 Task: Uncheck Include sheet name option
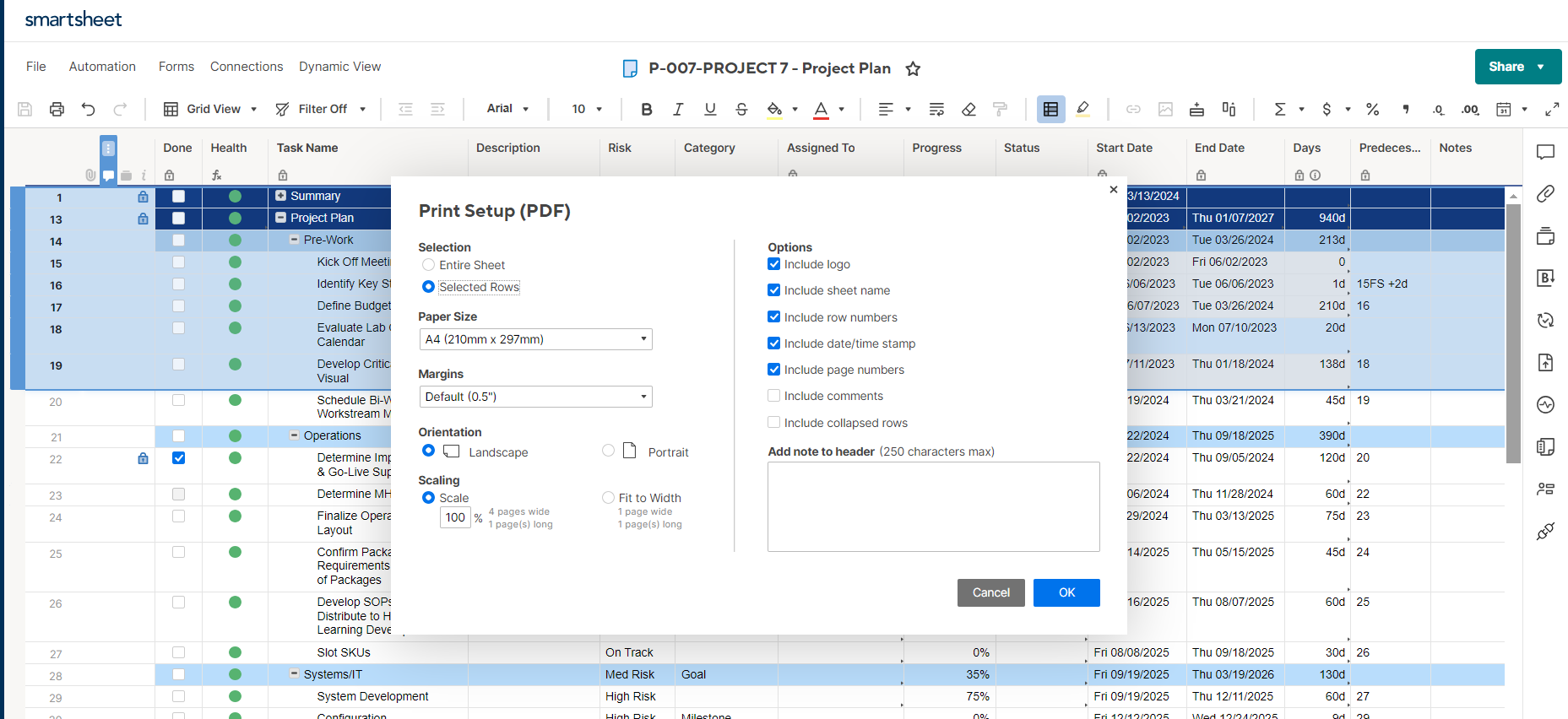point(773,290)
